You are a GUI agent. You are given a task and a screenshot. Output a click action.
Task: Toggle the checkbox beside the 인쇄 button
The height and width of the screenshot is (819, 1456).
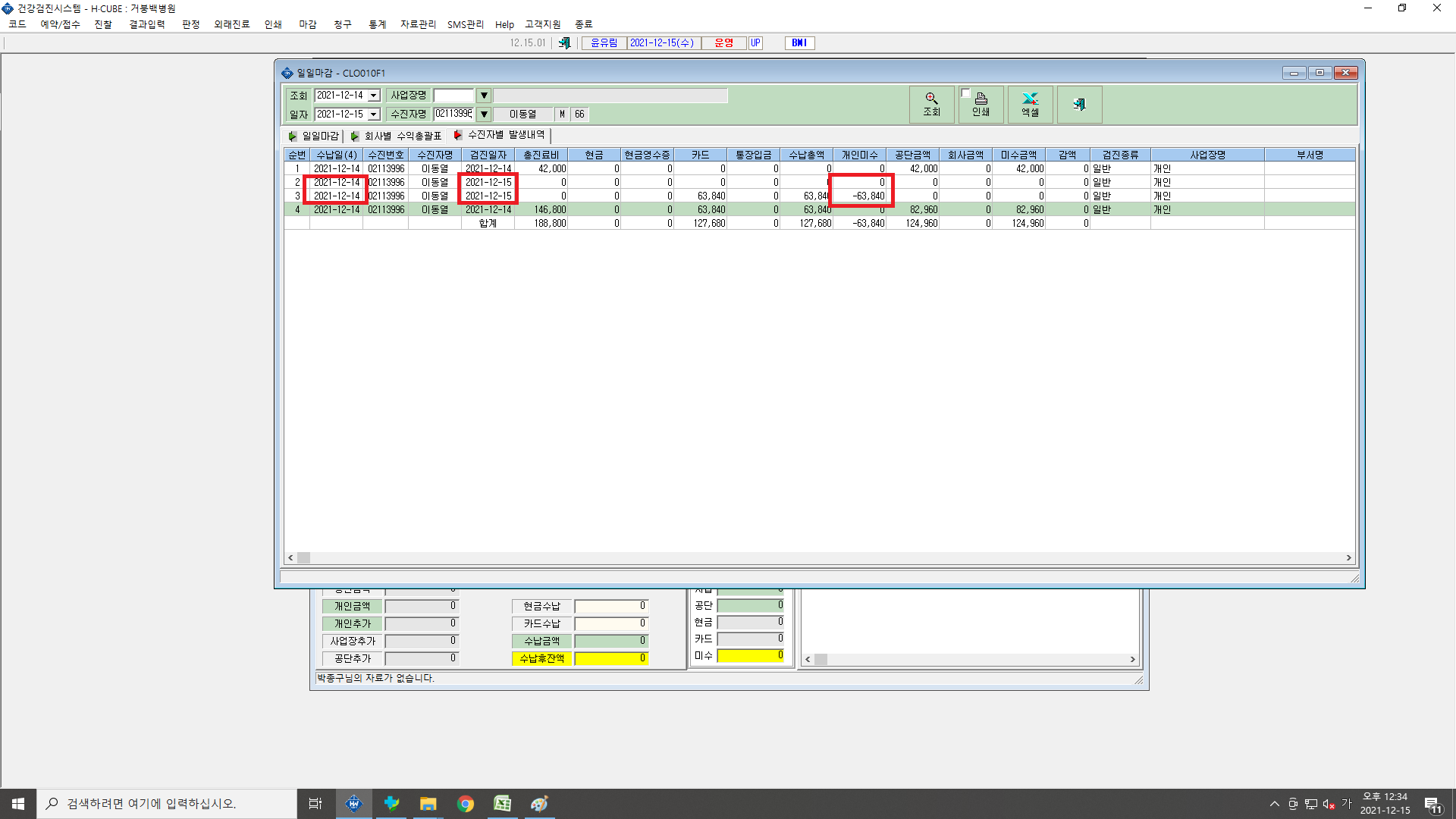[965, 93]
